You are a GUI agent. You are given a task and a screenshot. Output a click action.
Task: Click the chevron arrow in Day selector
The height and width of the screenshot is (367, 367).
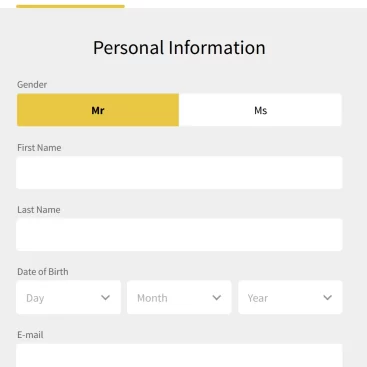tap(105, 298)
